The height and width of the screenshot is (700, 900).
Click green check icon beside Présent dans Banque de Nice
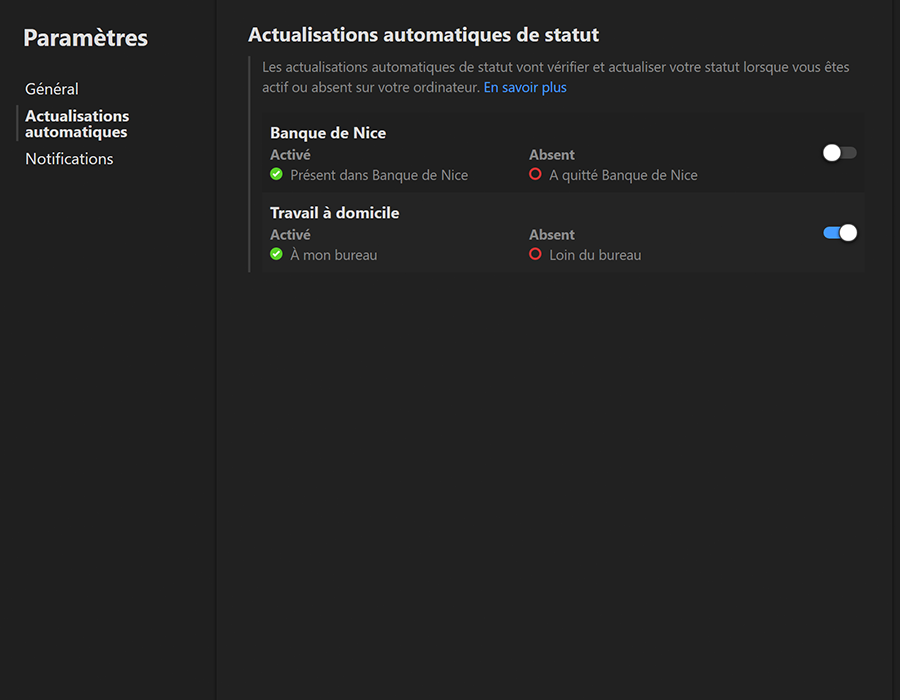click(277, 174)
